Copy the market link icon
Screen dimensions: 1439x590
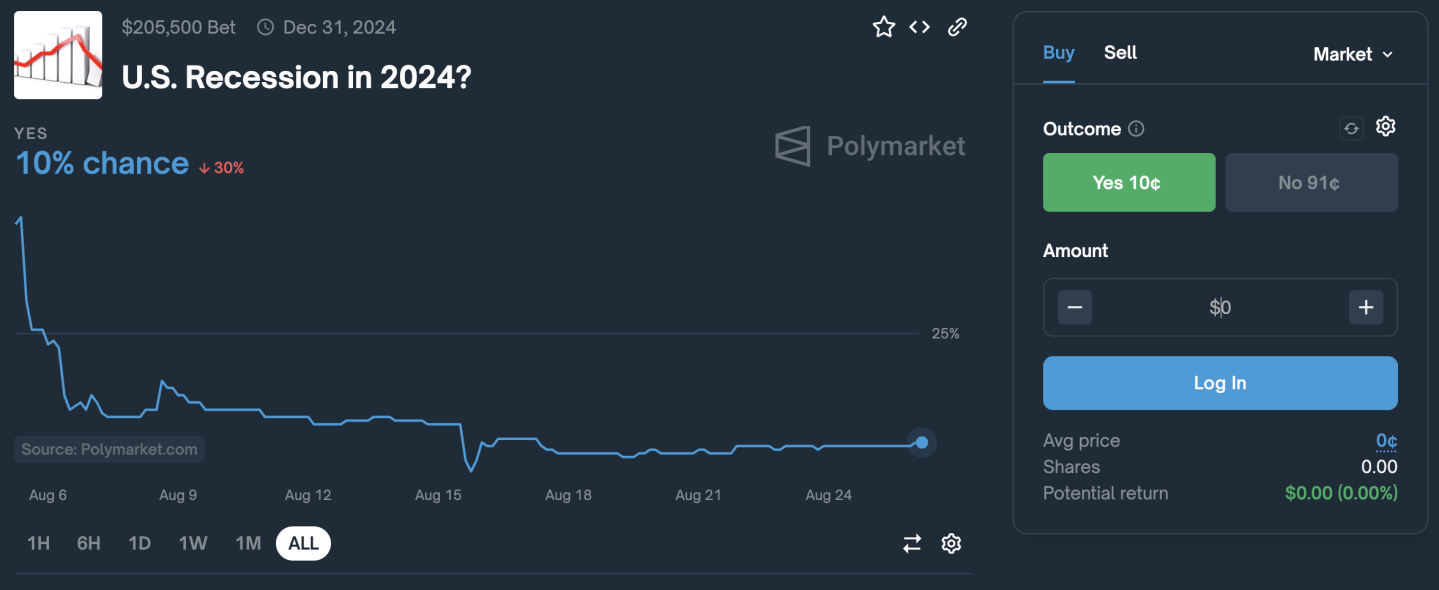[x=957, y=27]
